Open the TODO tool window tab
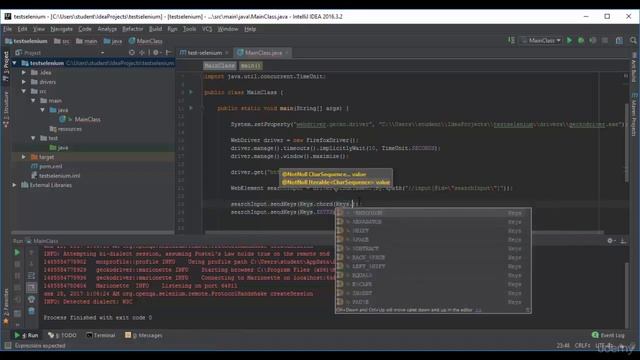 [62, 335]
